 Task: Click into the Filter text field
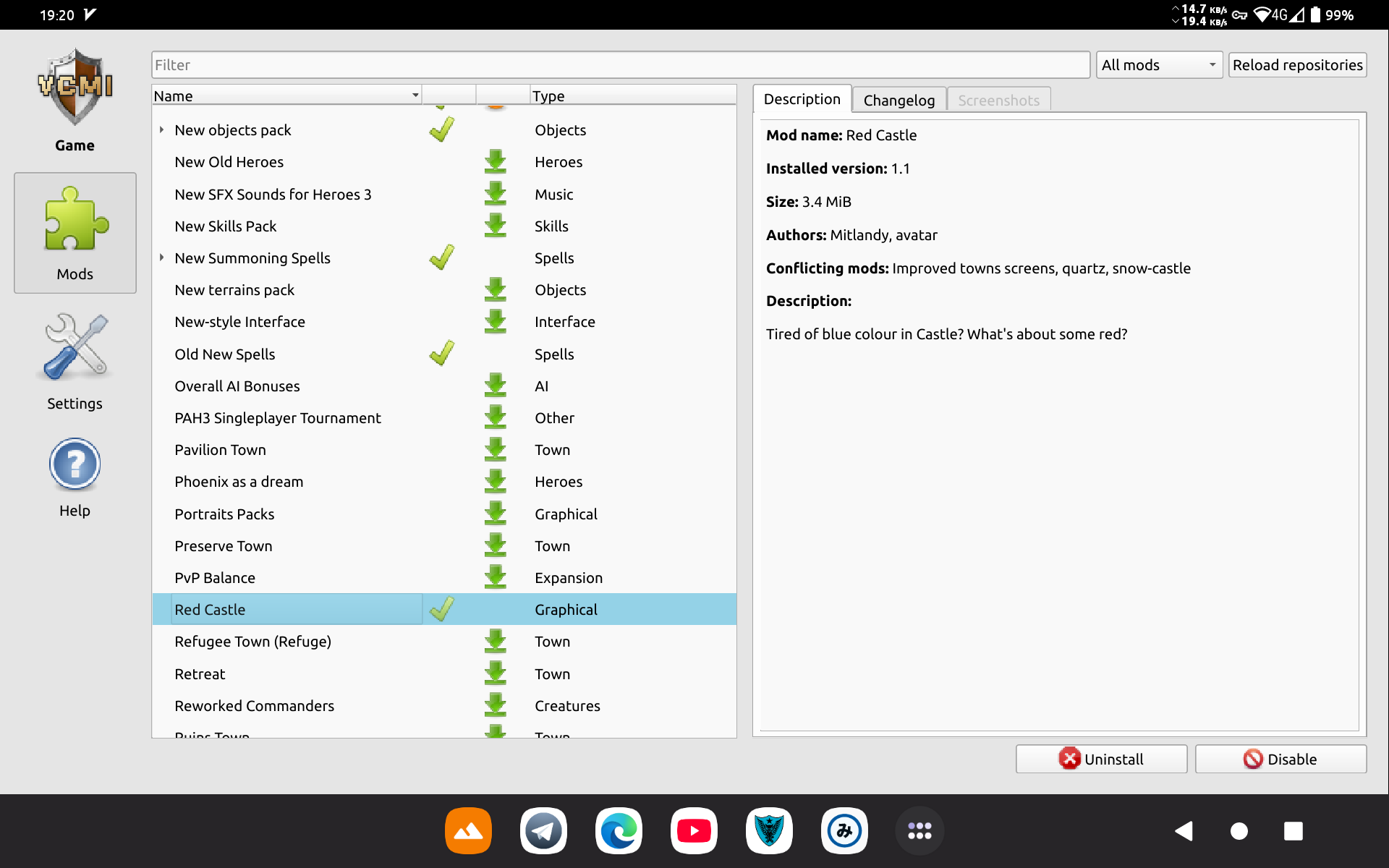[620, 65]
